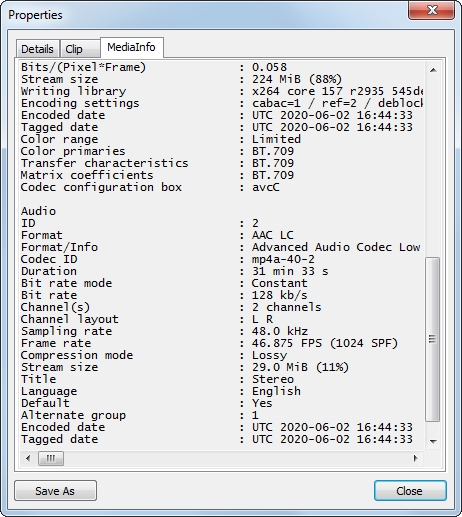Image resolution: width=462 pixels, height=517 pixels.
Task: Click the 'Lossy' compression value
Action: click(269, 355)
